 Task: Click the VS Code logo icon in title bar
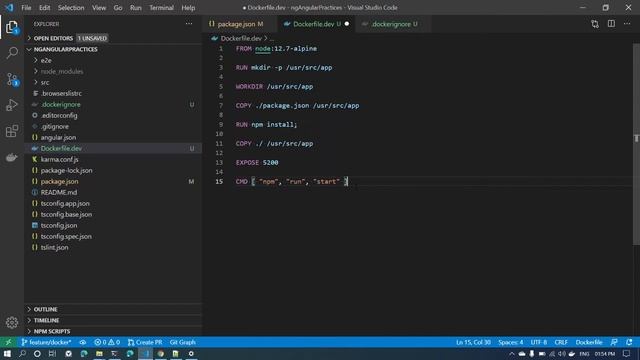pyautogui.click(x=9, y=7)
